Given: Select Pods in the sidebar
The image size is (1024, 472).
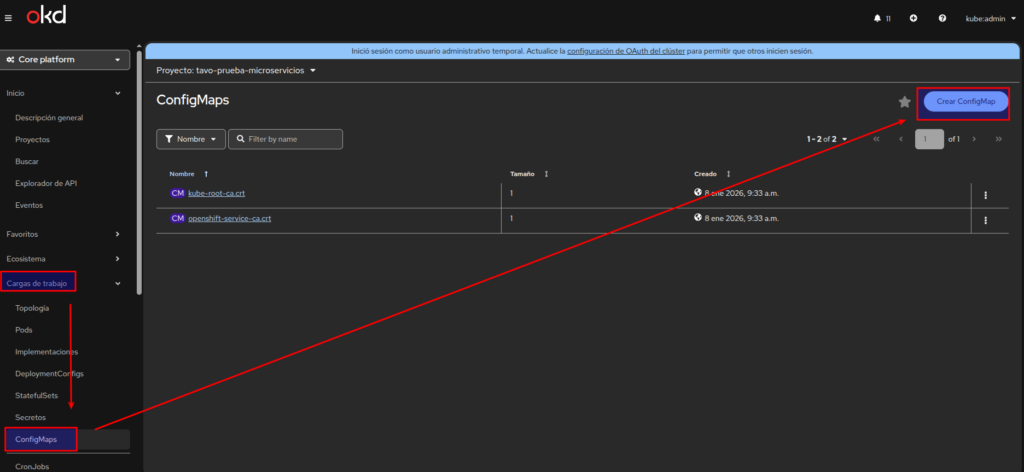Looking at the screenshot, I should (x=24, y=329).
